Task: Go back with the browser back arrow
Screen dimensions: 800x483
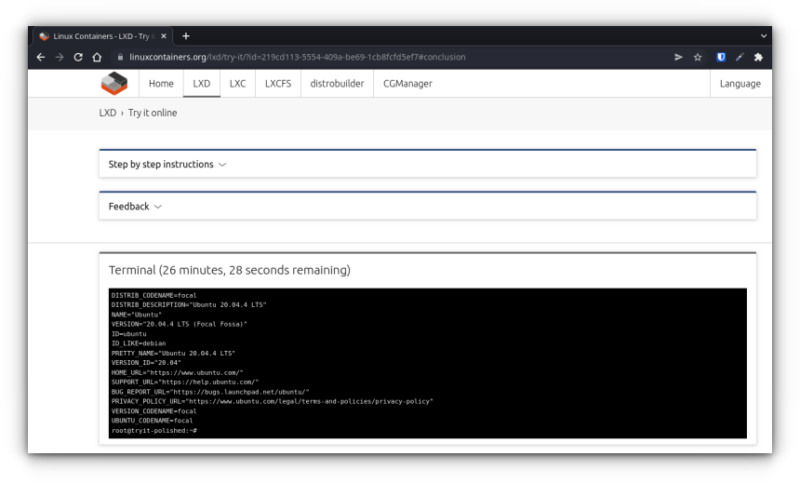Action: click(x=41, y=57)
